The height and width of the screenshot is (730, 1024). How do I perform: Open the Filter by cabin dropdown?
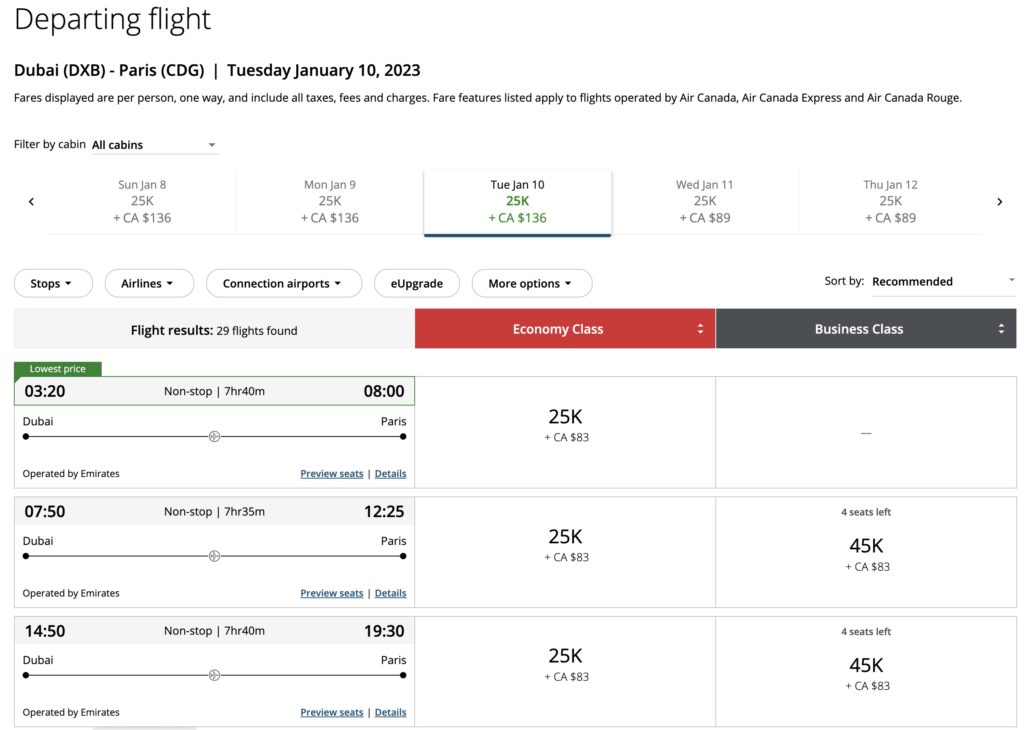tap(154, 145)
